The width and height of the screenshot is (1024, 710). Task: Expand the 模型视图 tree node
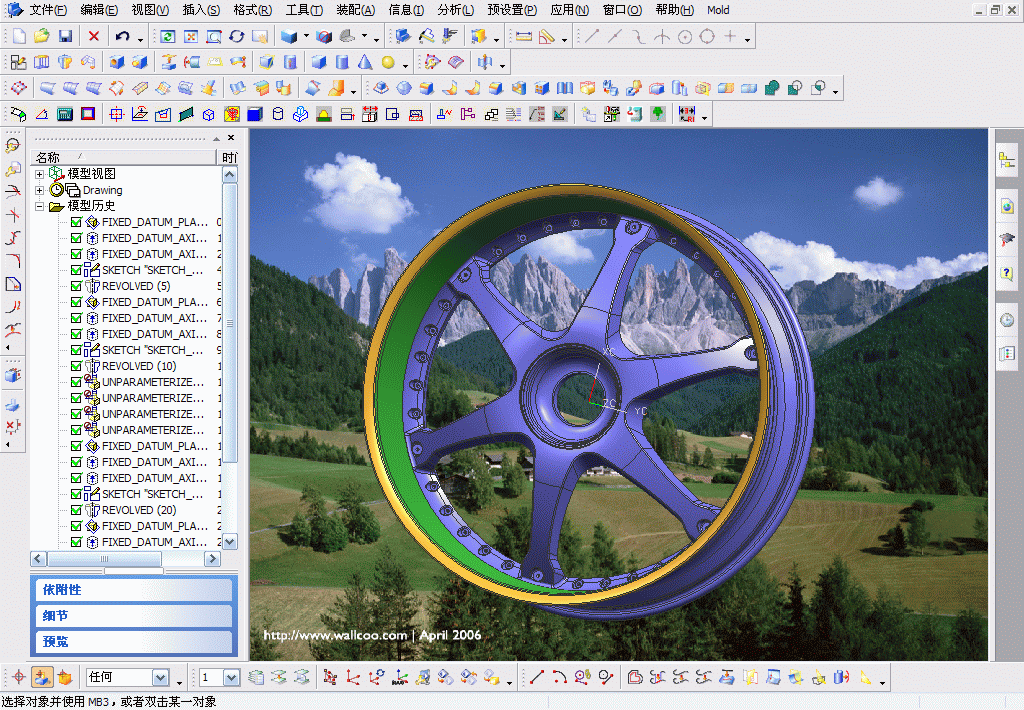coord(39,174)
